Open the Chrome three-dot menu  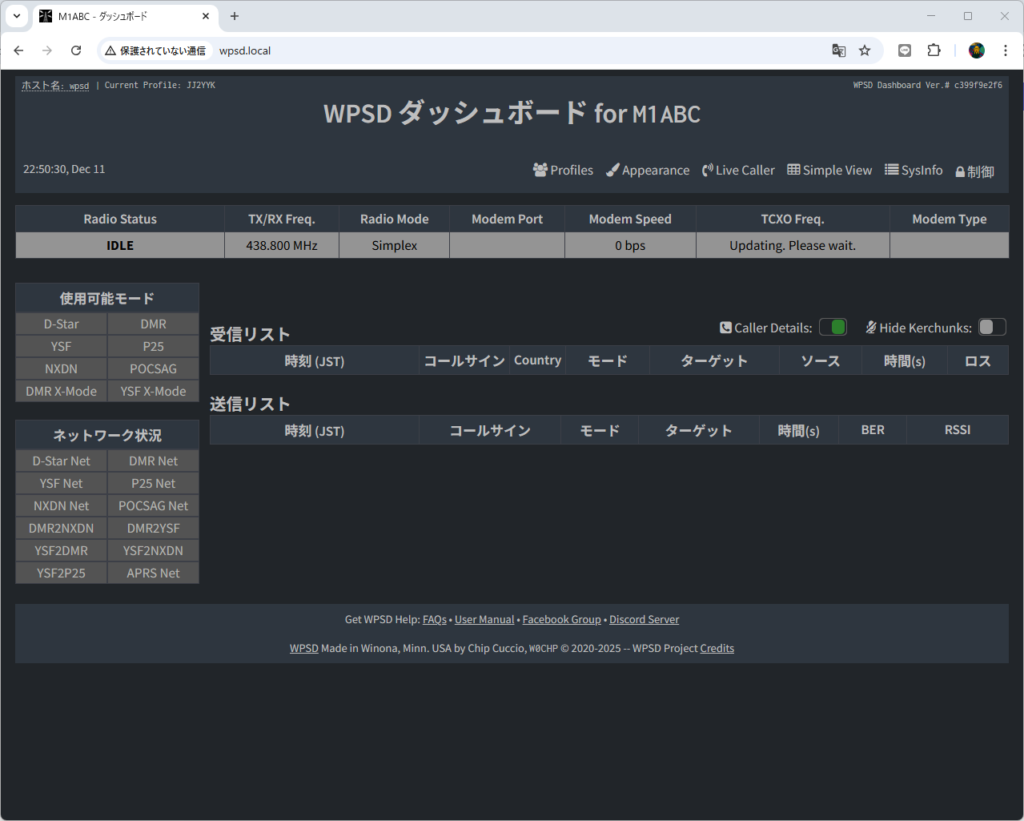(1006, 51)
